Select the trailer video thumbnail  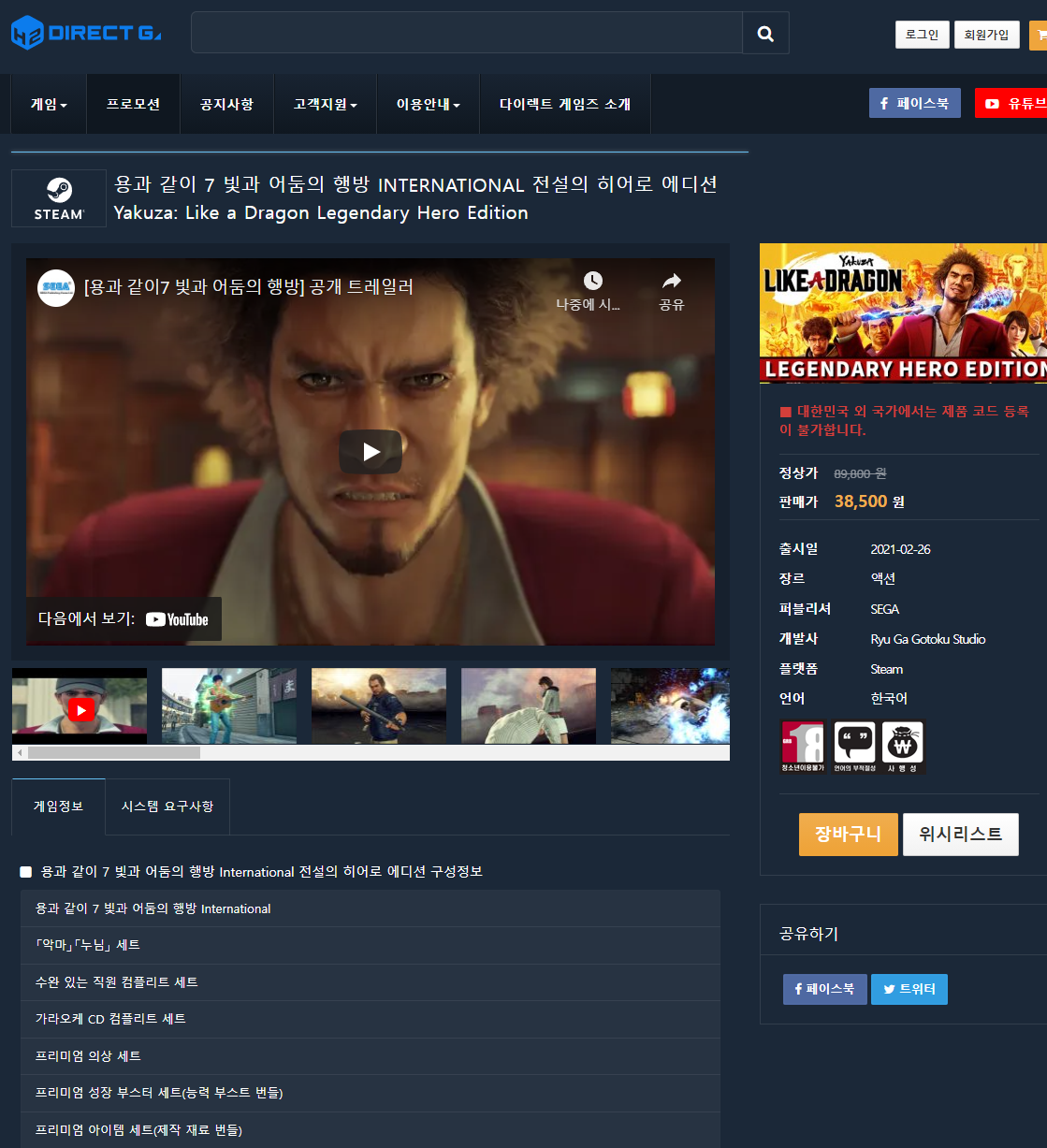pos(80,706)
